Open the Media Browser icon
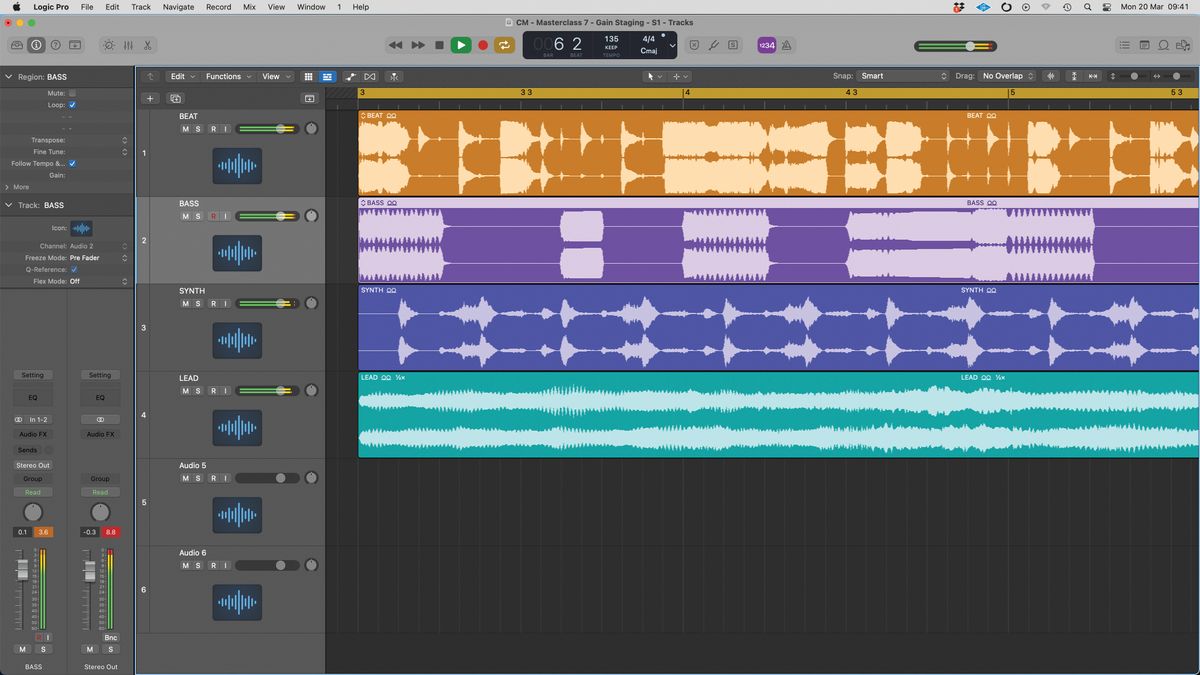The image size is (1200, 675). (x=1183, y=45)
